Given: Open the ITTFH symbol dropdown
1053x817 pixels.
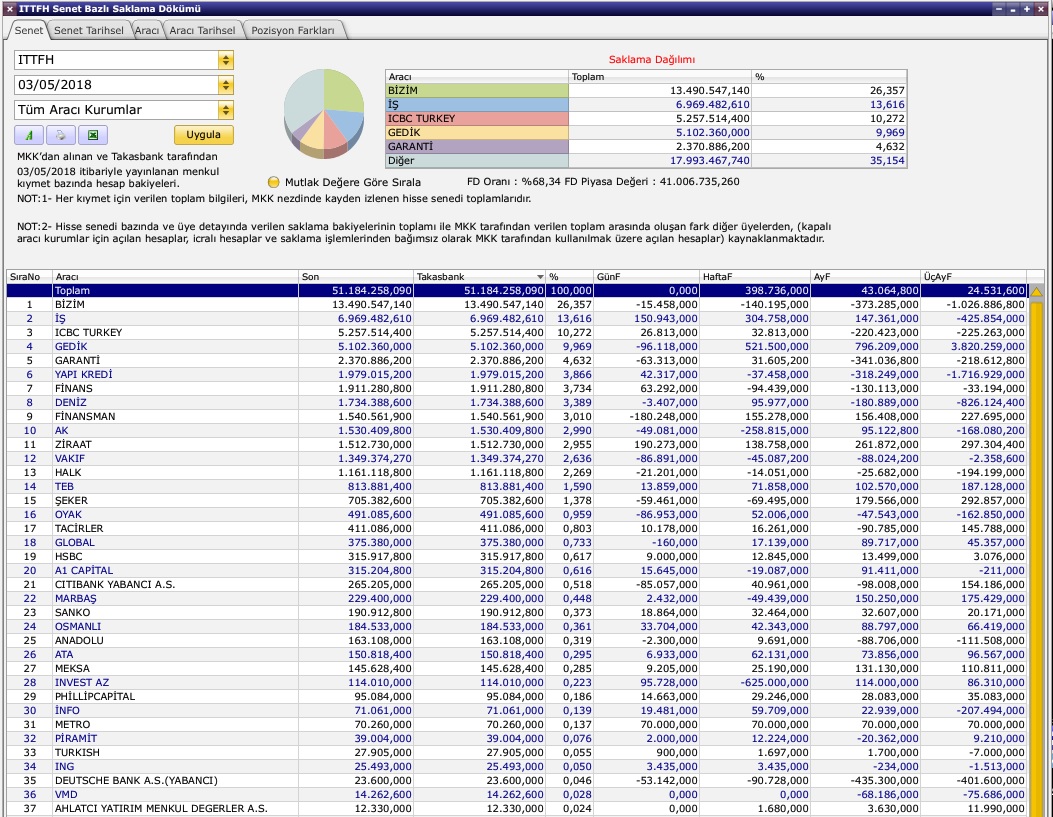Looking at the screenshot, I should tap(226, 60).
